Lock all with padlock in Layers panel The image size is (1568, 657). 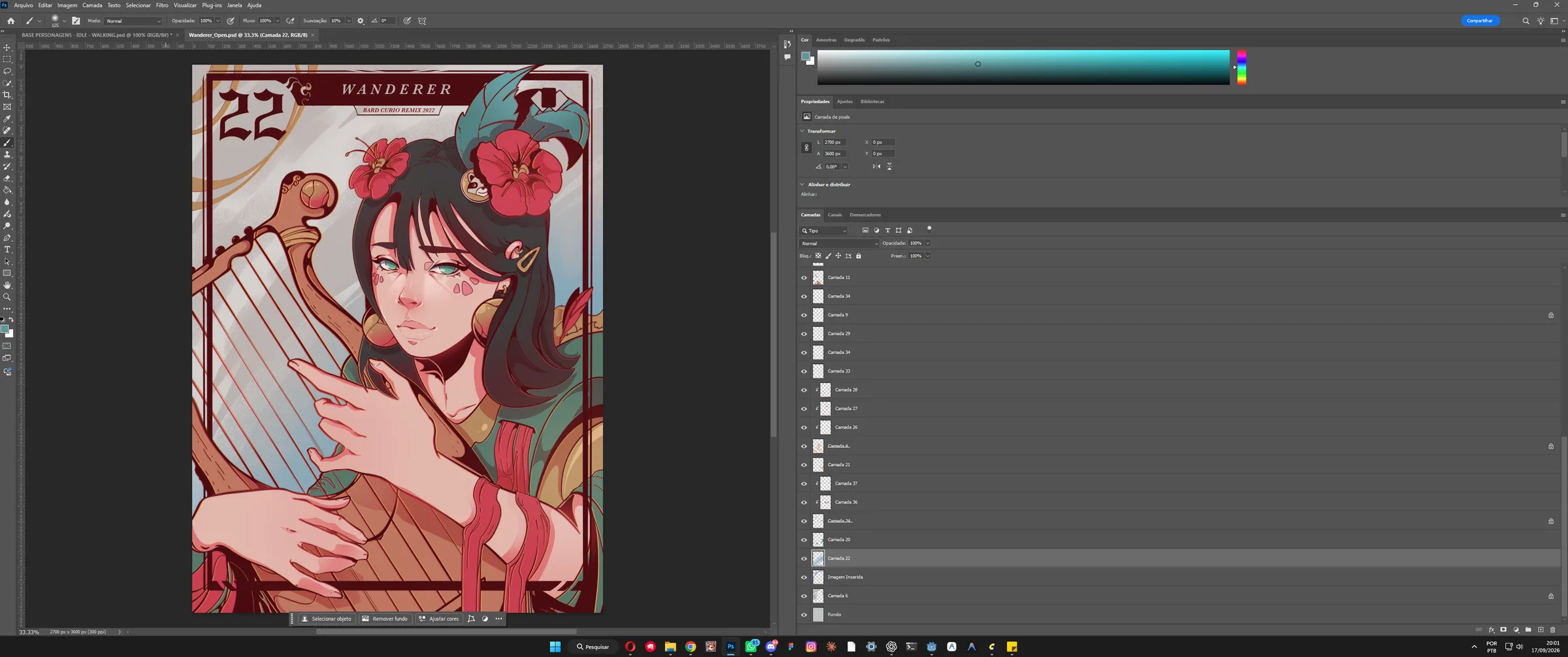click(x=858, y=256)
